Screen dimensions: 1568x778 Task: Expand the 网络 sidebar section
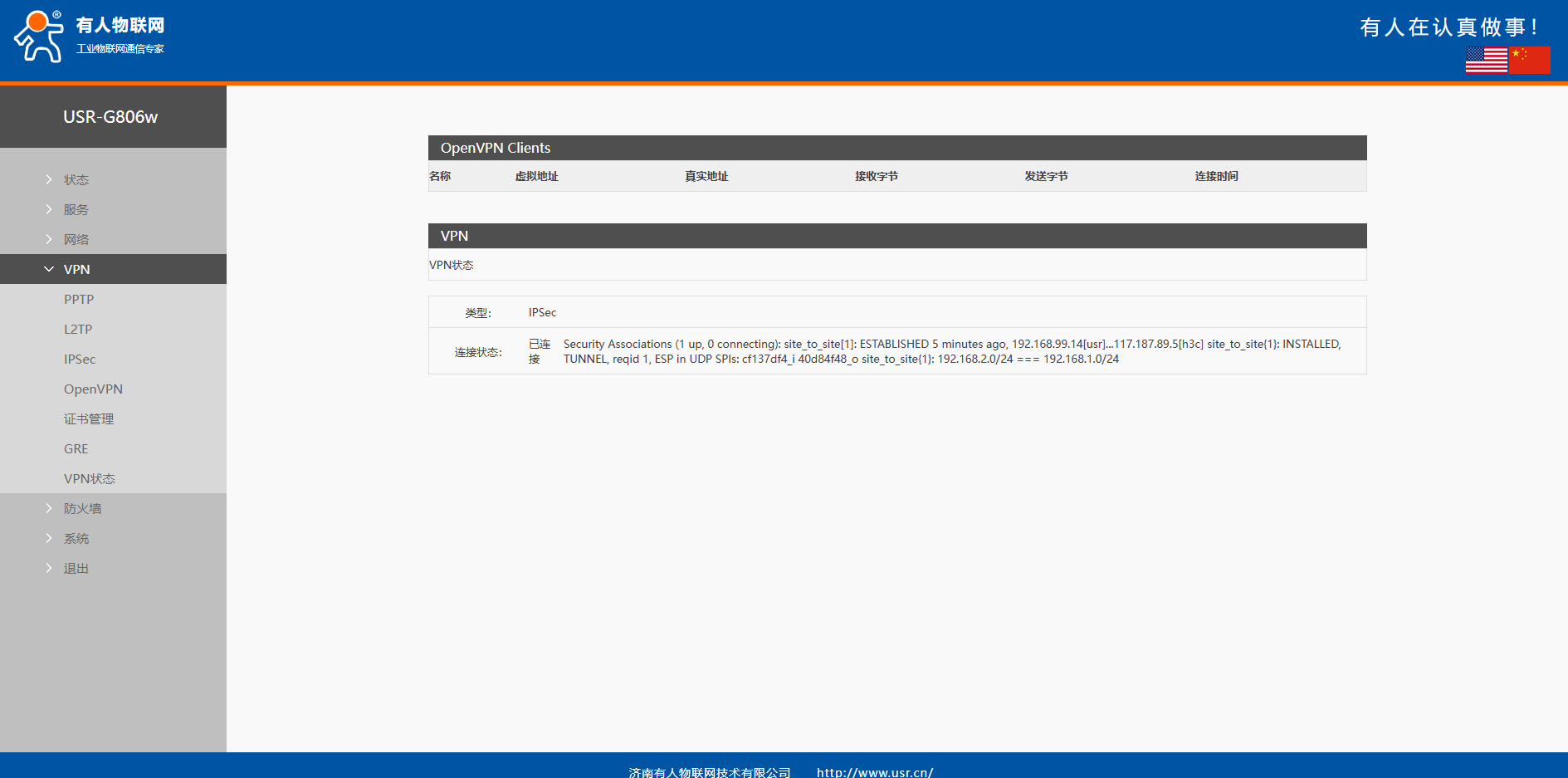click(x=76, y=239)
